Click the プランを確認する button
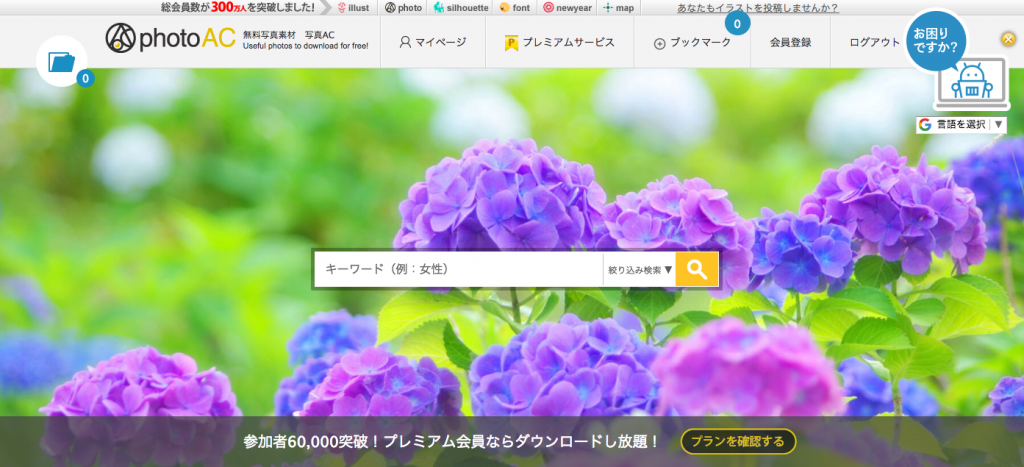1024x467 pixels. [738, 442]
